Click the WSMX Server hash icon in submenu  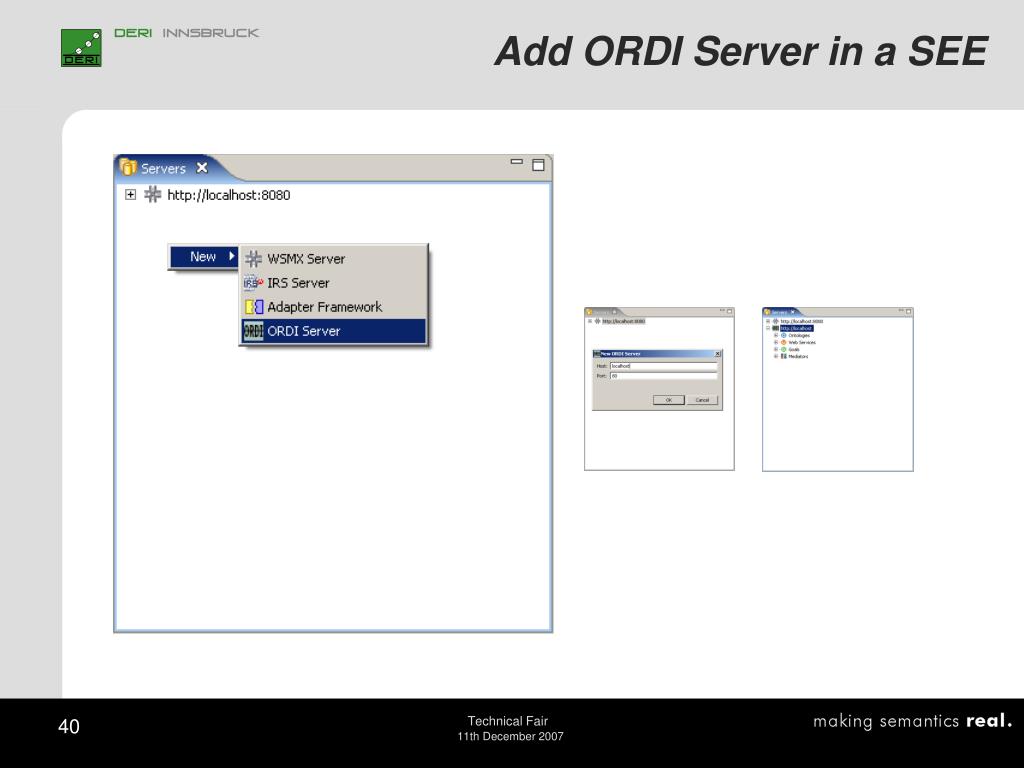253,259
